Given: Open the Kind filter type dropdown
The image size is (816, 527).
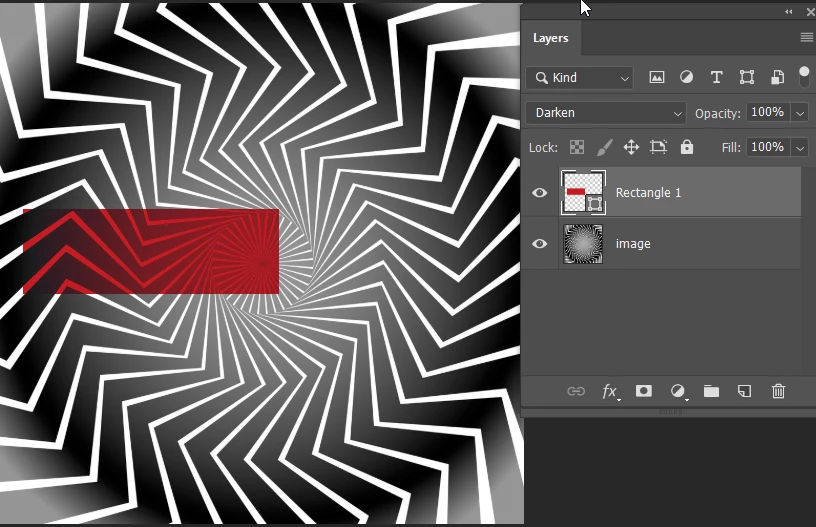Looking at the screenshot, I should (x=580, y=78).
